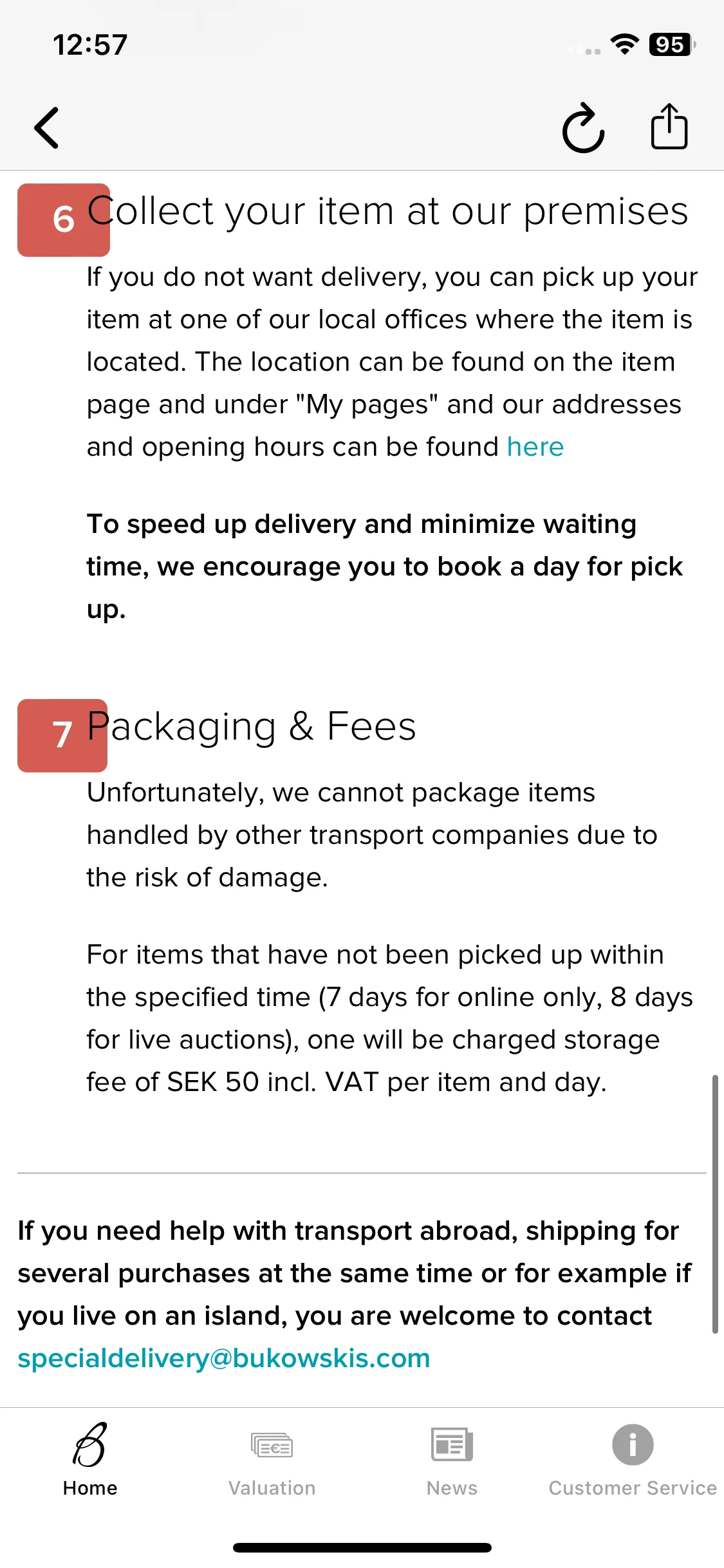Tap the News newspaper icon
Image resolution: width=724 pixels, height=1568 pixels.
[x=452, y=1445]
